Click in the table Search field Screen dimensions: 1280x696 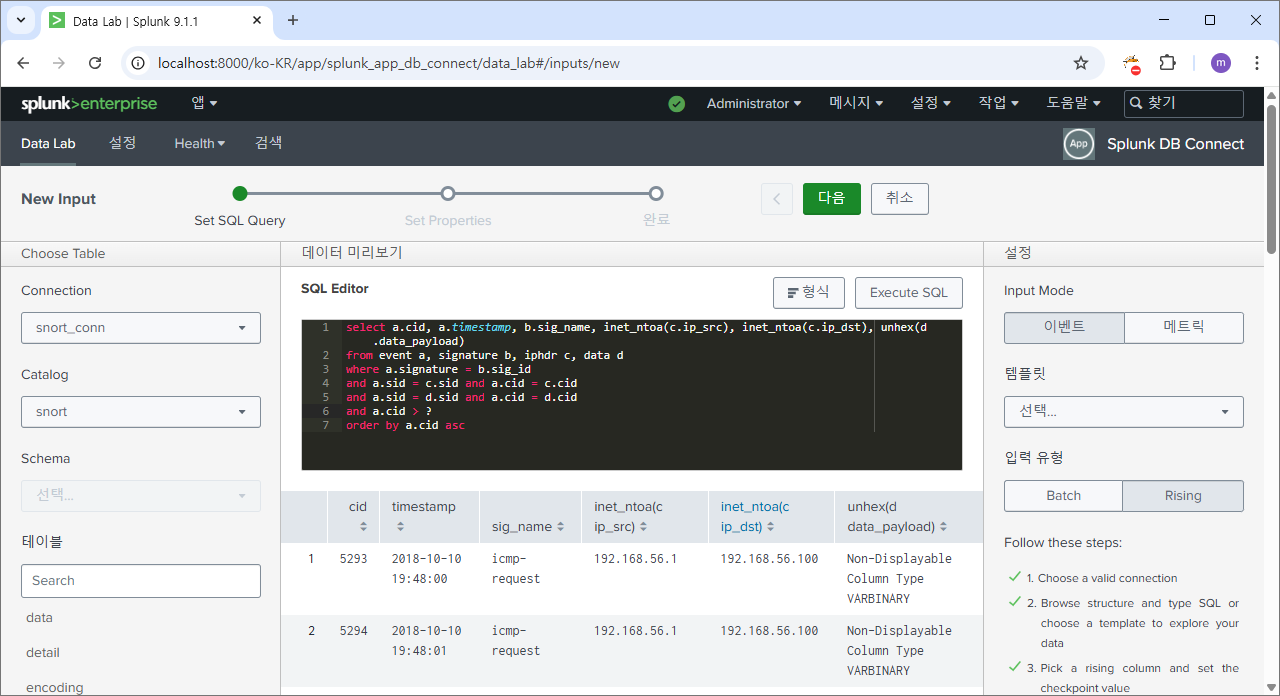tap(141, 580)
